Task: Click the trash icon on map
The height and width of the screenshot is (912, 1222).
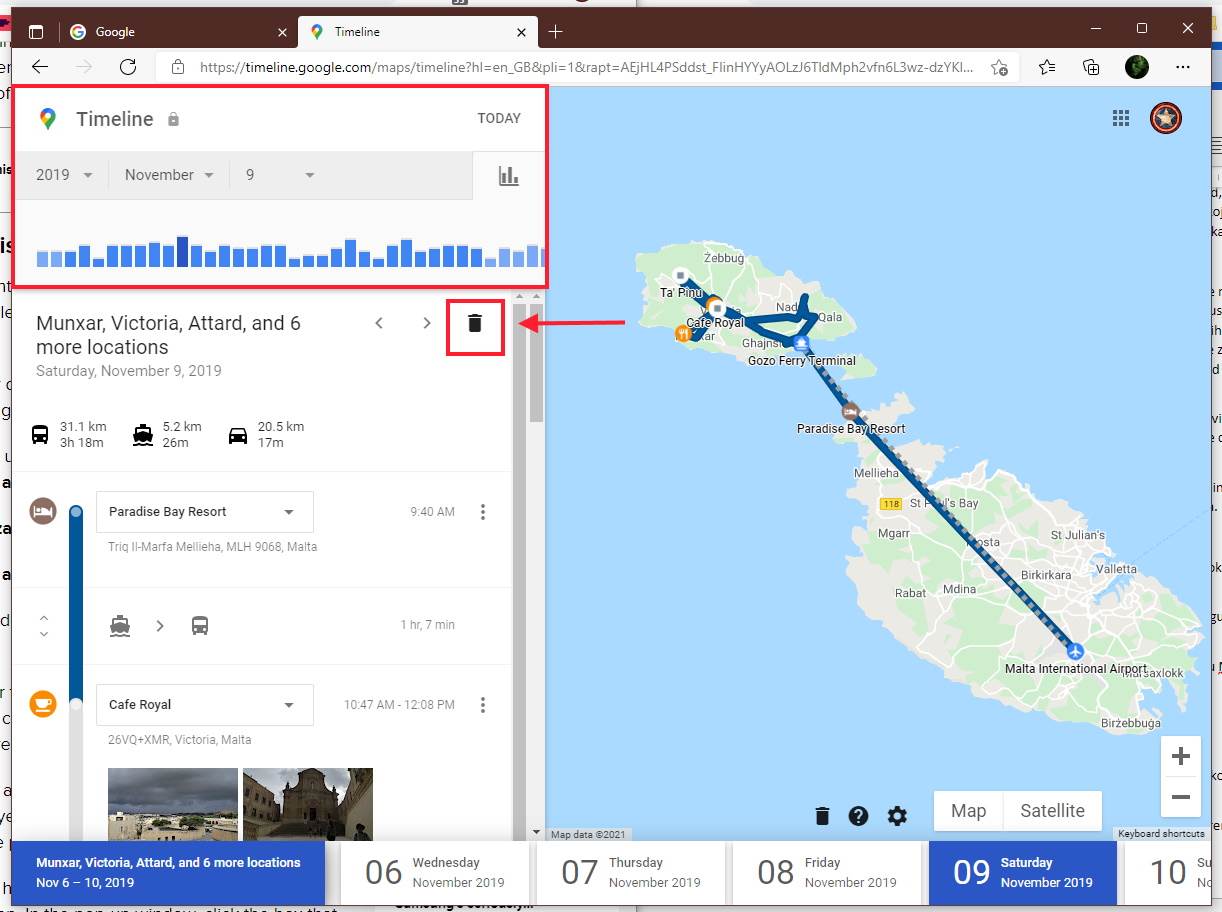Action: 822,816
